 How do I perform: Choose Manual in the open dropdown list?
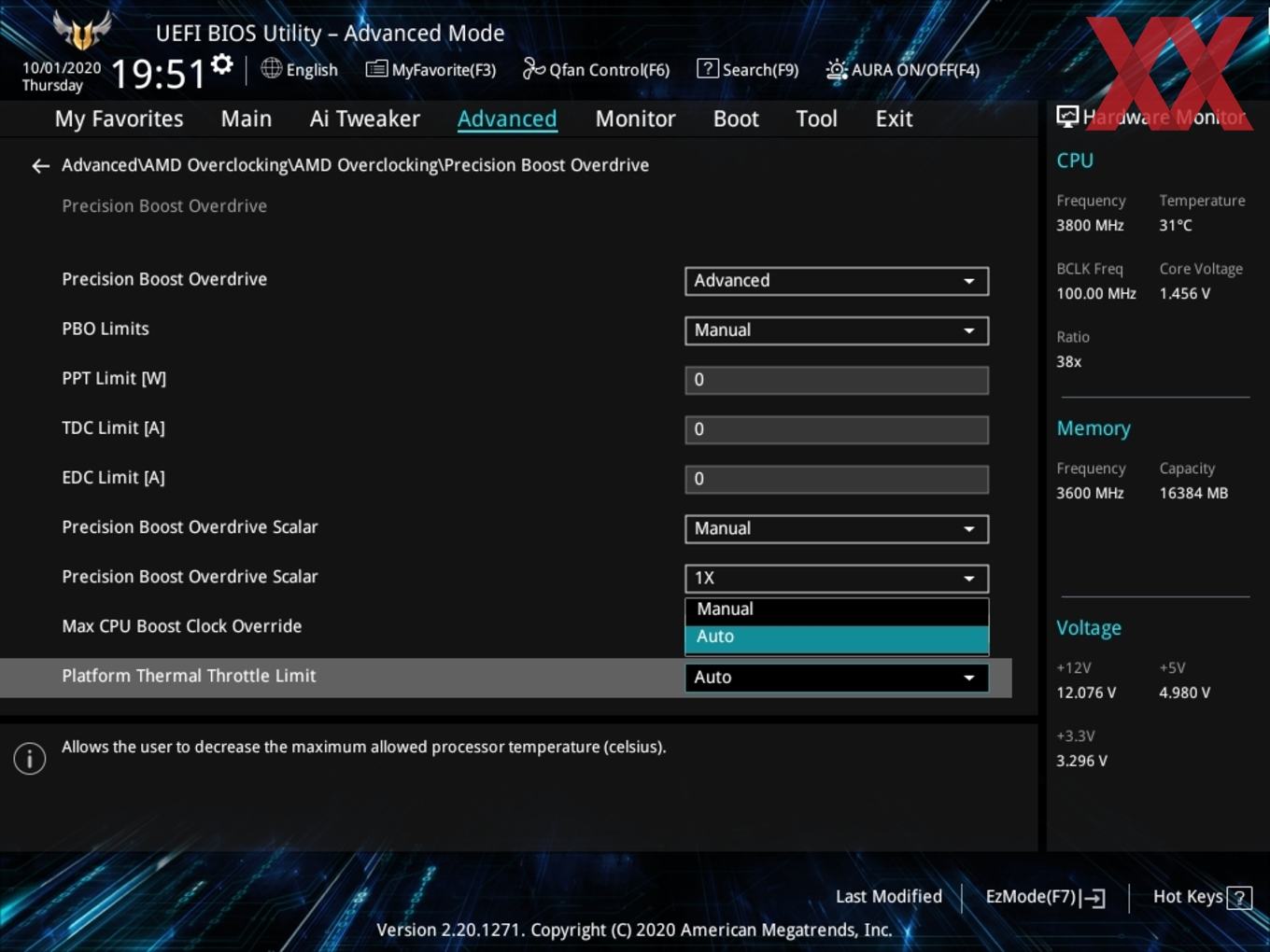click(837, 609)
